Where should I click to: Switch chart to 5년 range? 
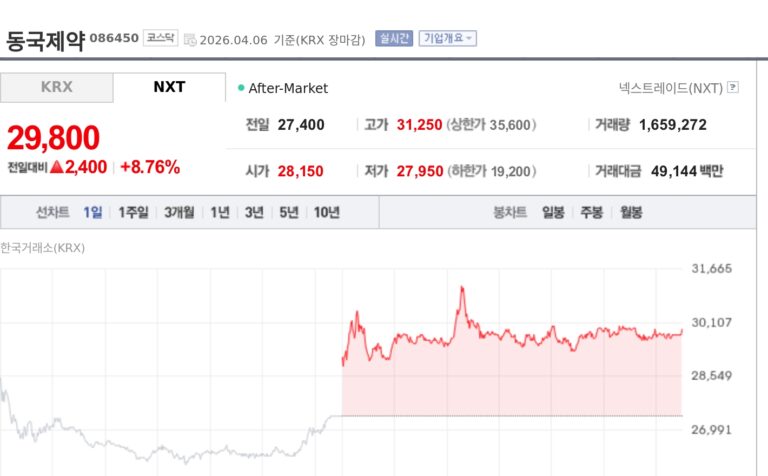click(x=289, y=212)
